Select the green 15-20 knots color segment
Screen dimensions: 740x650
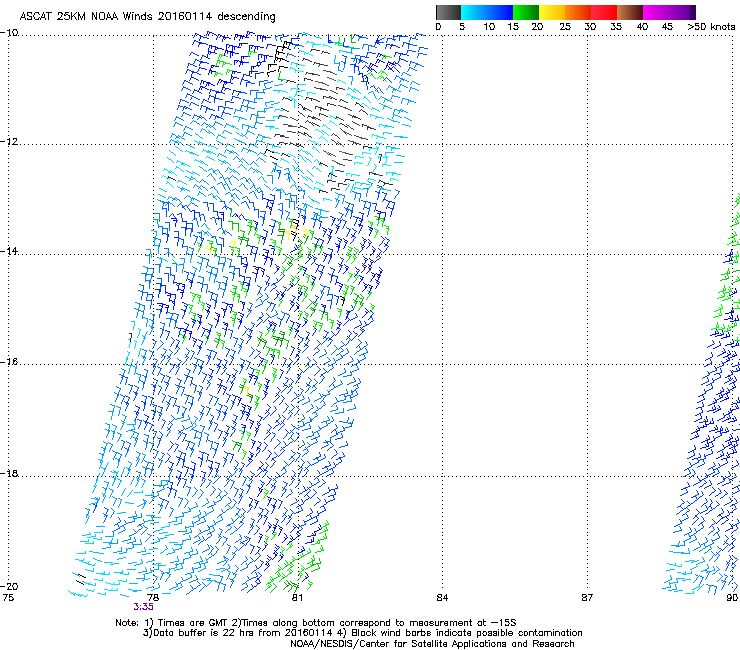[x=526, y=12]
